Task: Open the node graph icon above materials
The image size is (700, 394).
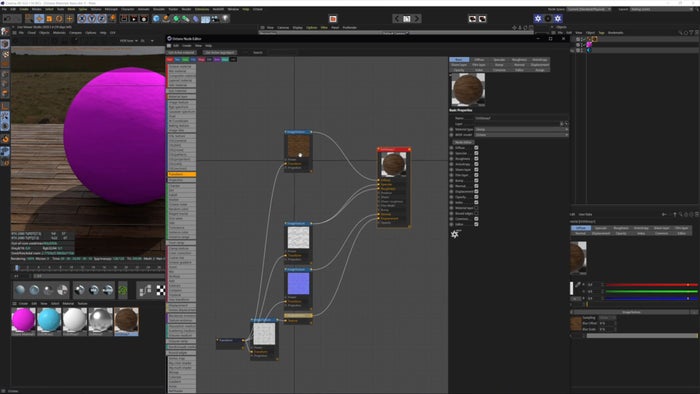Action: pyautogui.click(x=146, y=290)
